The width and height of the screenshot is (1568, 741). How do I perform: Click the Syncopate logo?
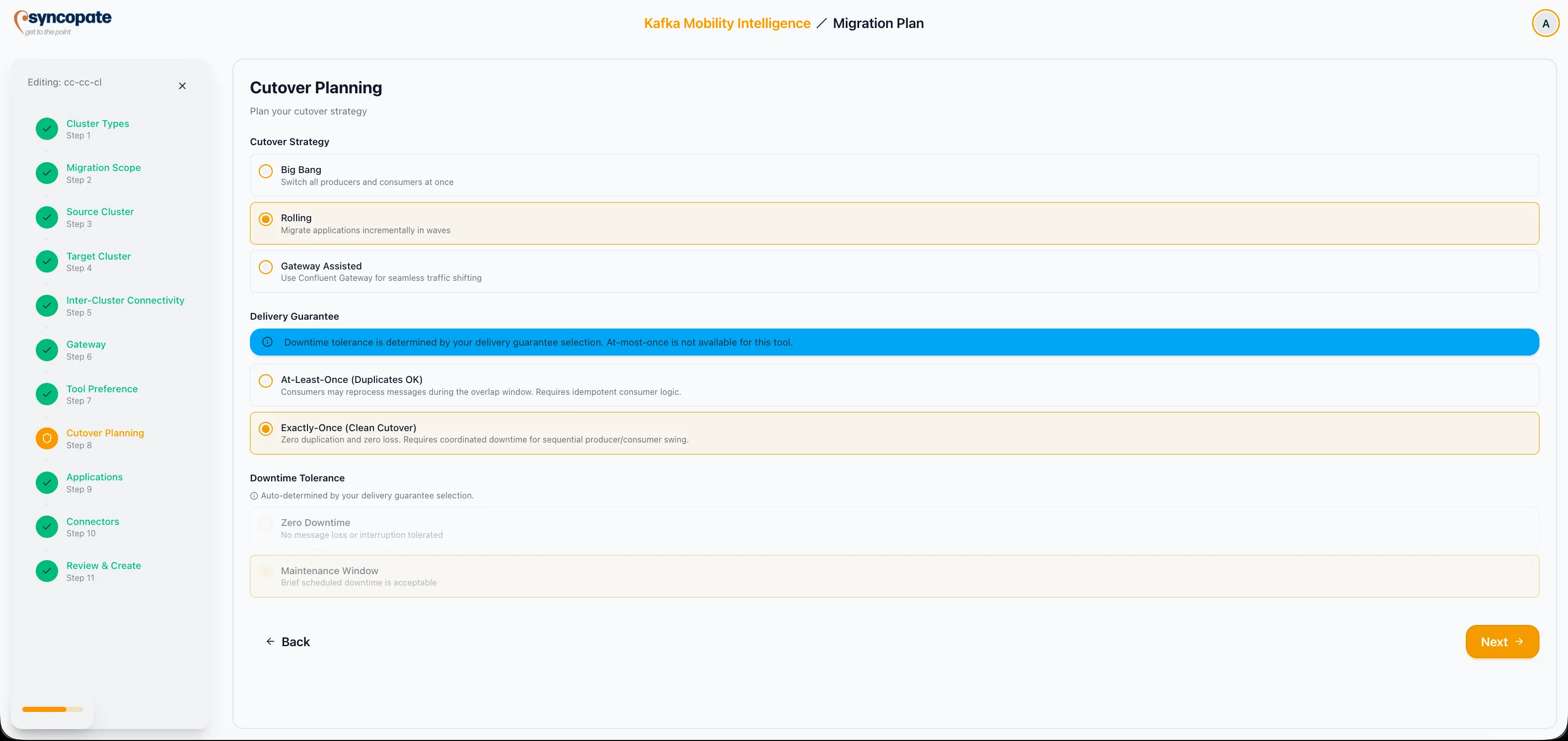click(63, 22)
